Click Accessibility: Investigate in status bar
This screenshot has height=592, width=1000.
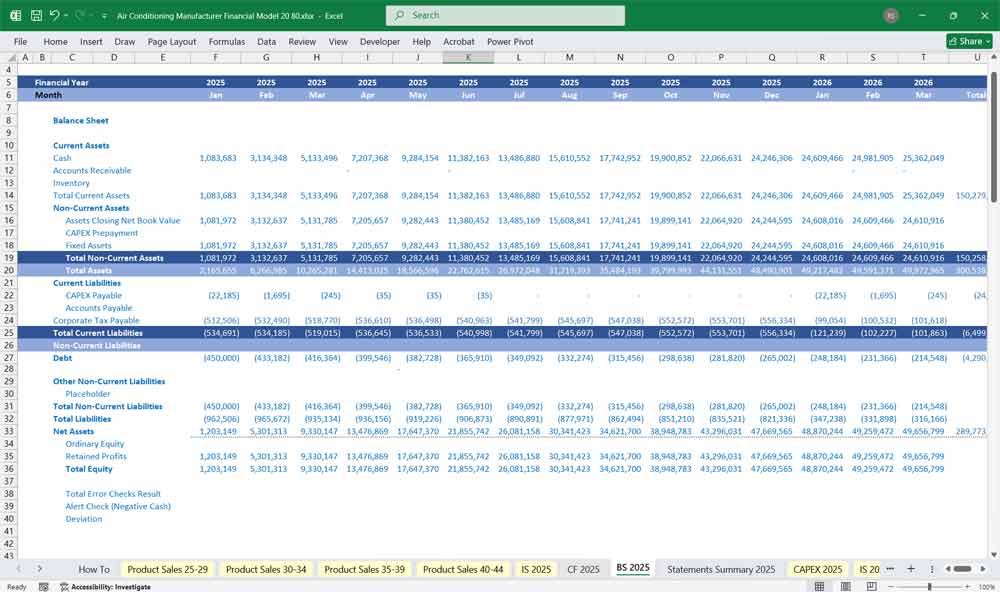click(103, 587)
